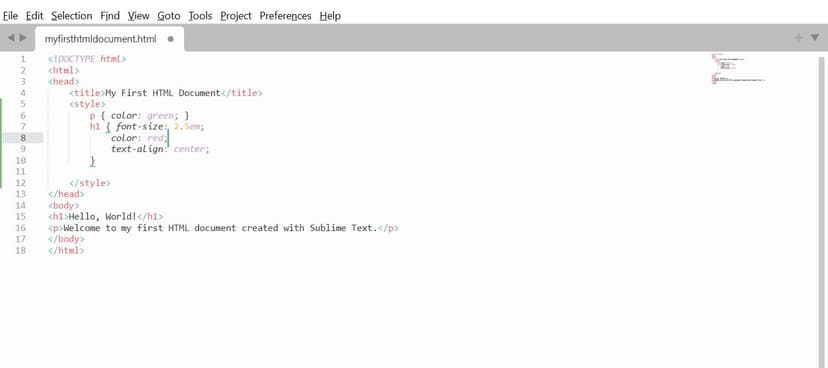Click the title text 'My First HTML Document'

[x=163, y=93]
